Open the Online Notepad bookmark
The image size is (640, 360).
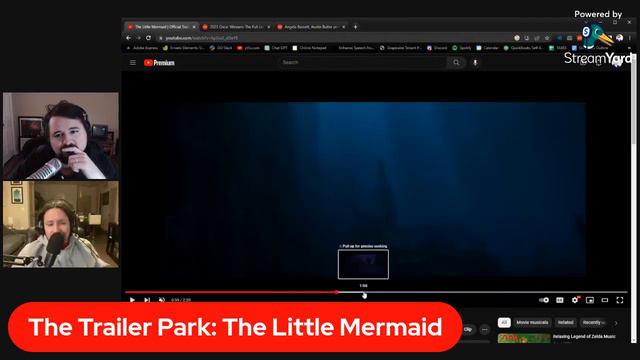click(x=309, y=48)
